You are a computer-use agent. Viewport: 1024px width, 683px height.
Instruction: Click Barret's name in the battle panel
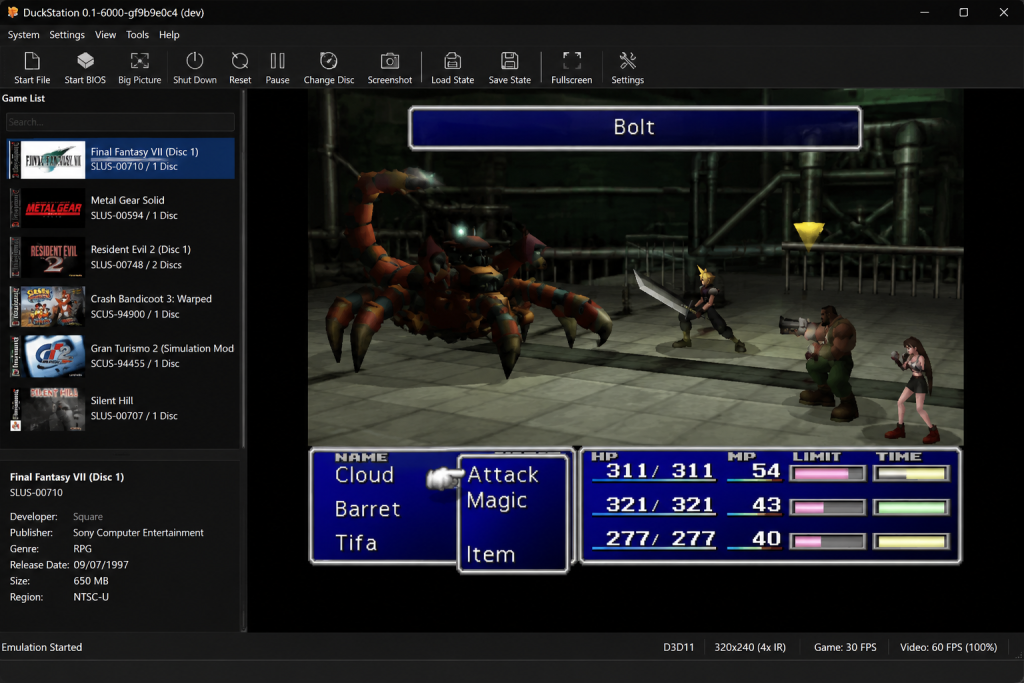tap(367, 509)
